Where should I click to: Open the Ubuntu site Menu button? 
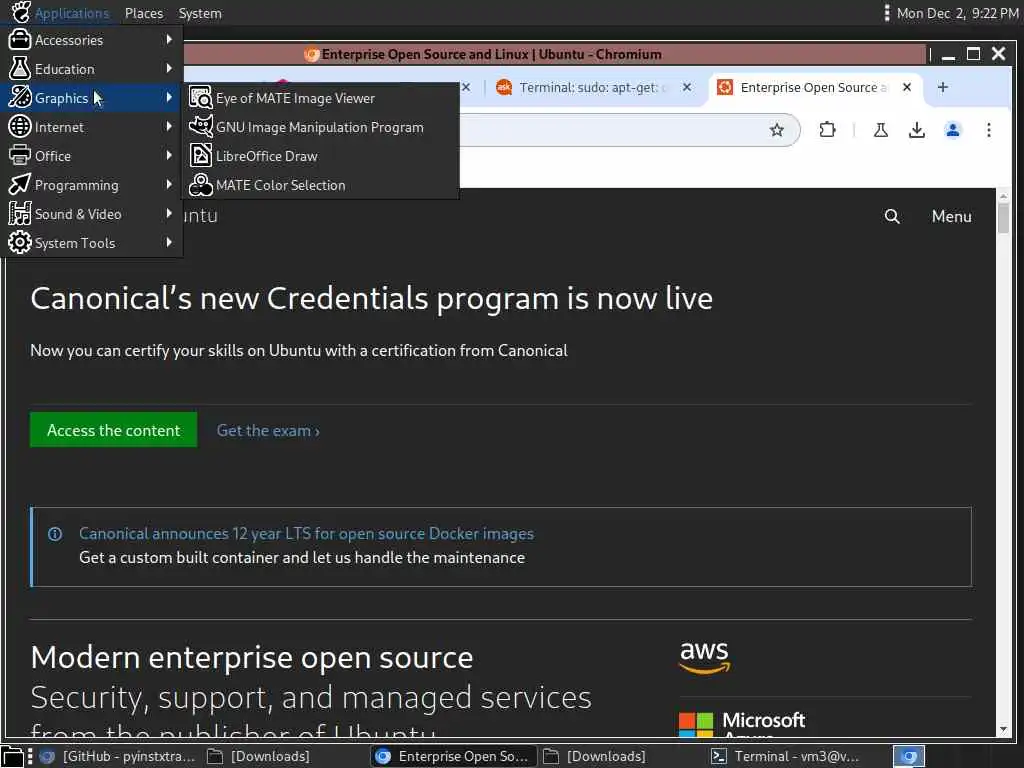(952, 216)
